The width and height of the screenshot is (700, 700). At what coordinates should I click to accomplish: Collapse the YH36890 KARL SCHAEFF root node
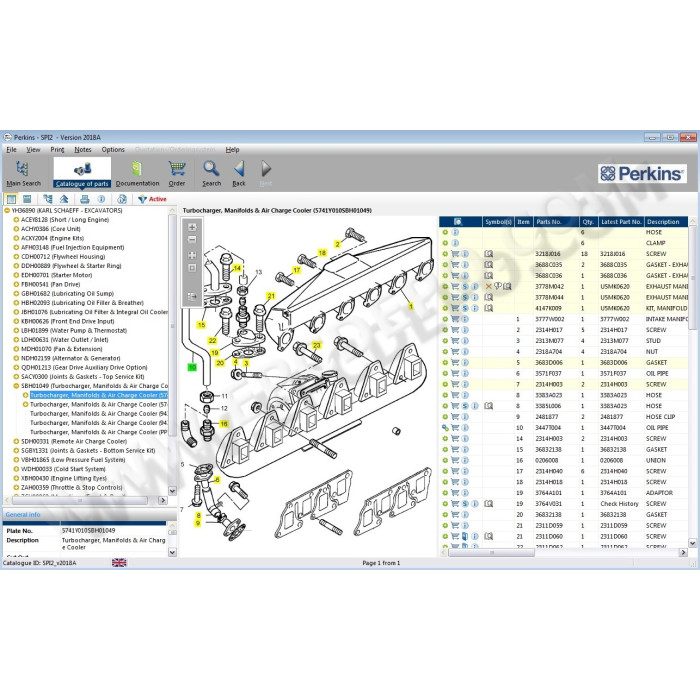(7, 210)
